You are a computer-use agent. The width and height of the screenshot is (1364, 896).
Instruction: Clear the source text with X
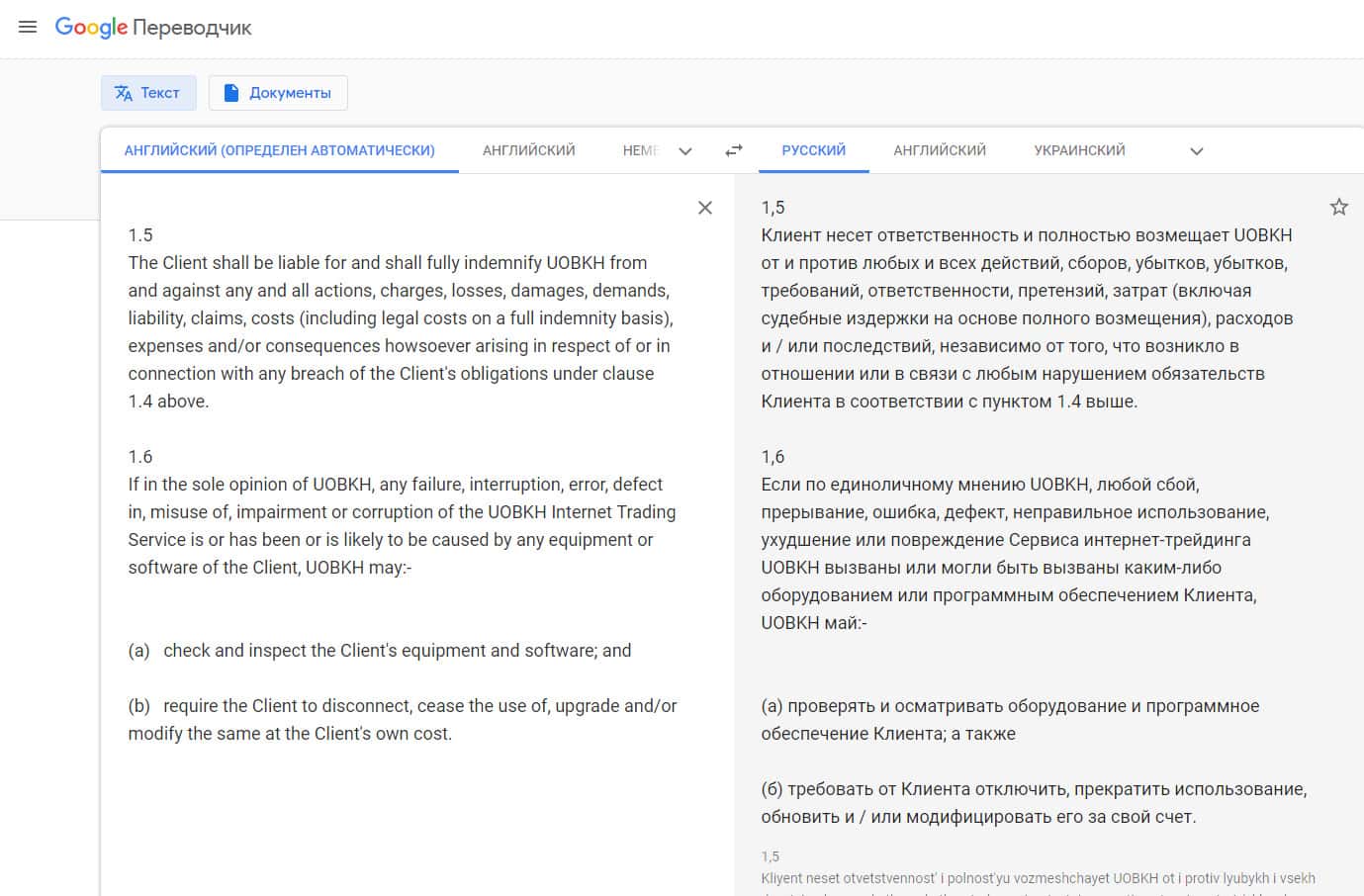[x=704, y=208]
